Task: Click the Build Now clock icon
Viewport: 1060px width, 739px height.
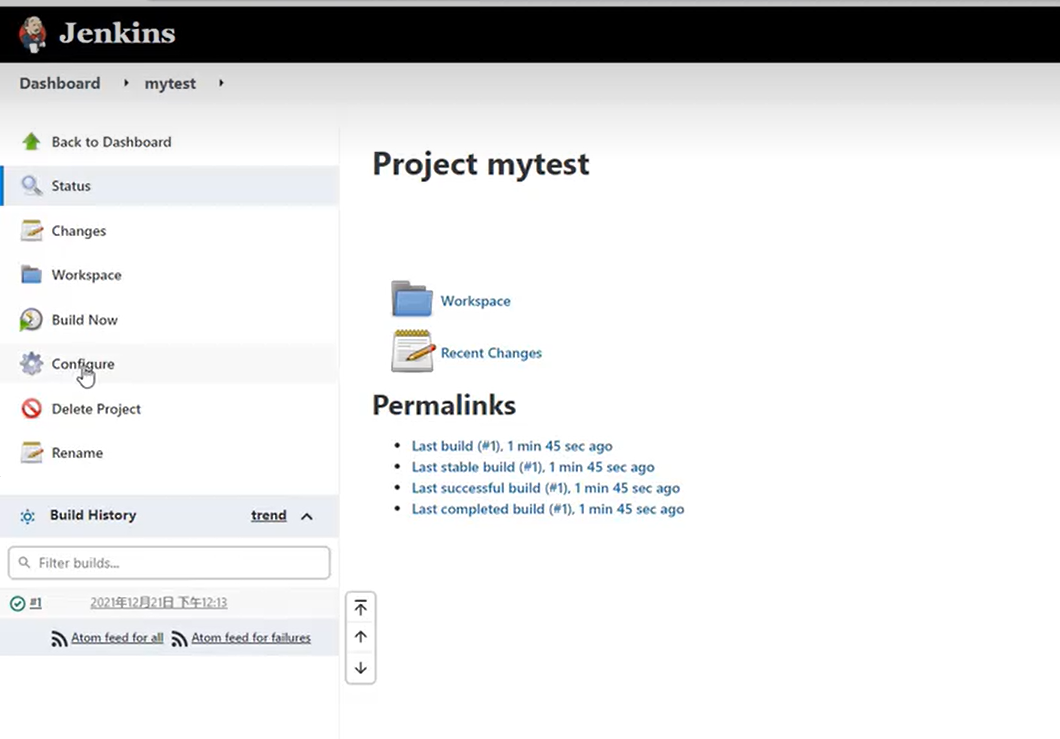Action: [x=32, y=320]
